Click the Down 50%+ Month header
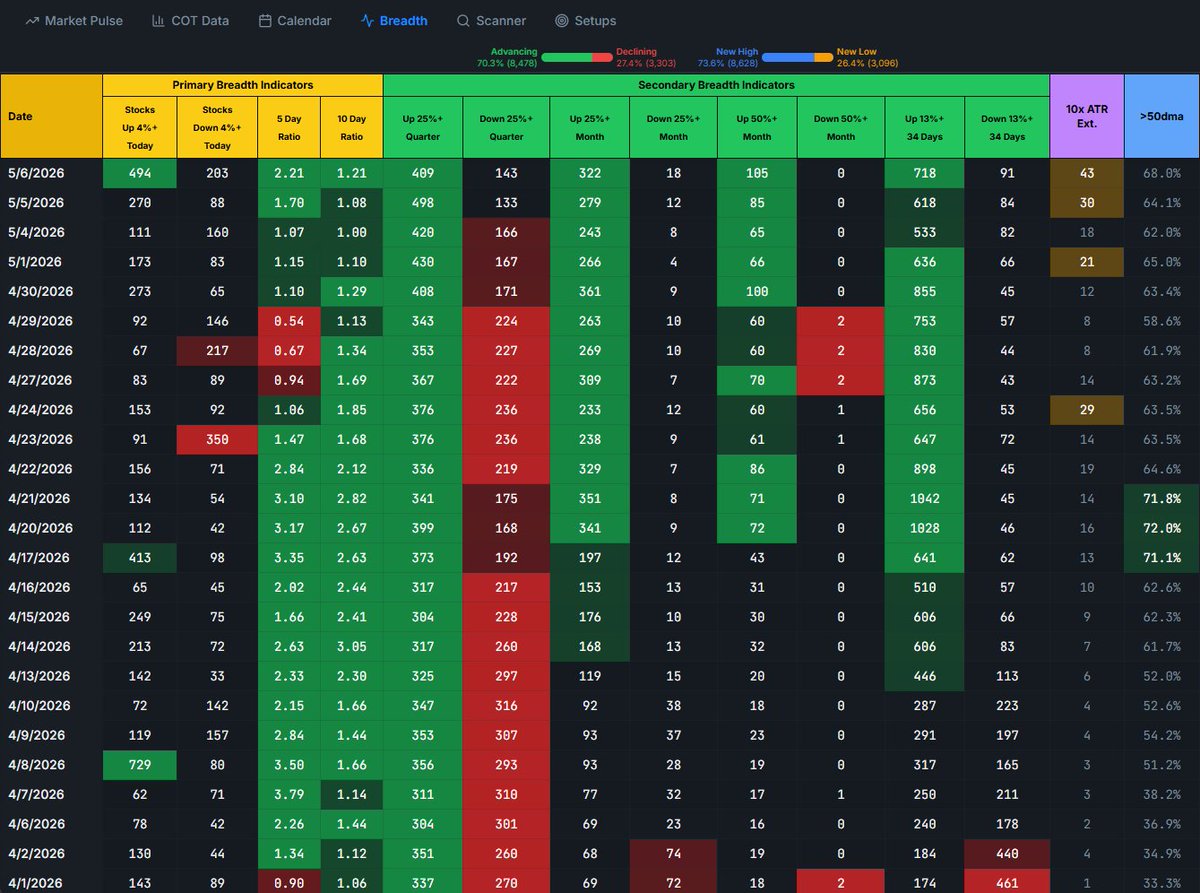 tap(841, 127)
